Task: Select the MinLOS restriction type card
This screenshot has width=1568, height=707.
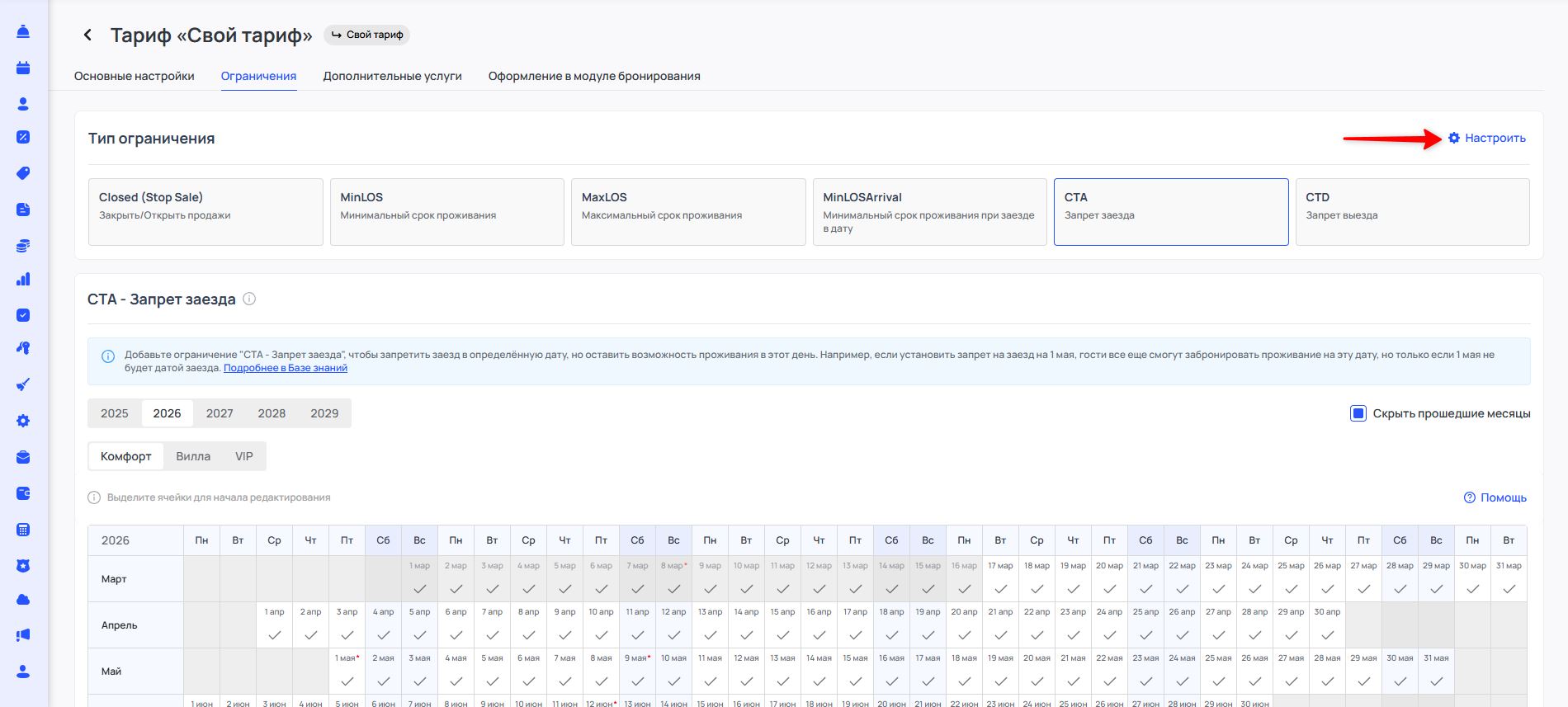Action: [x=446, y=212]
